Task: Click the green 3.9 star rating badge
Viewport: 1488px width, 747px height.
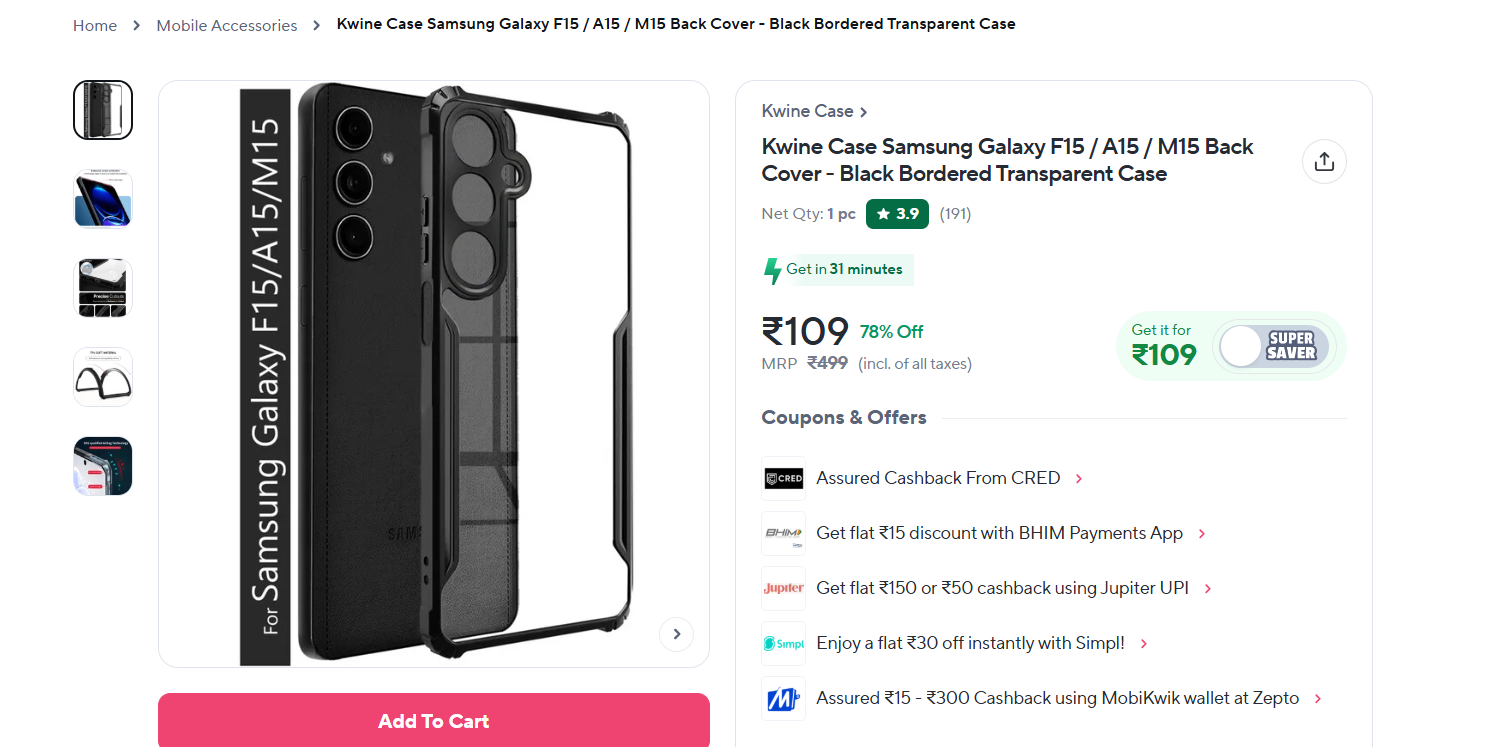Action: 897,214
